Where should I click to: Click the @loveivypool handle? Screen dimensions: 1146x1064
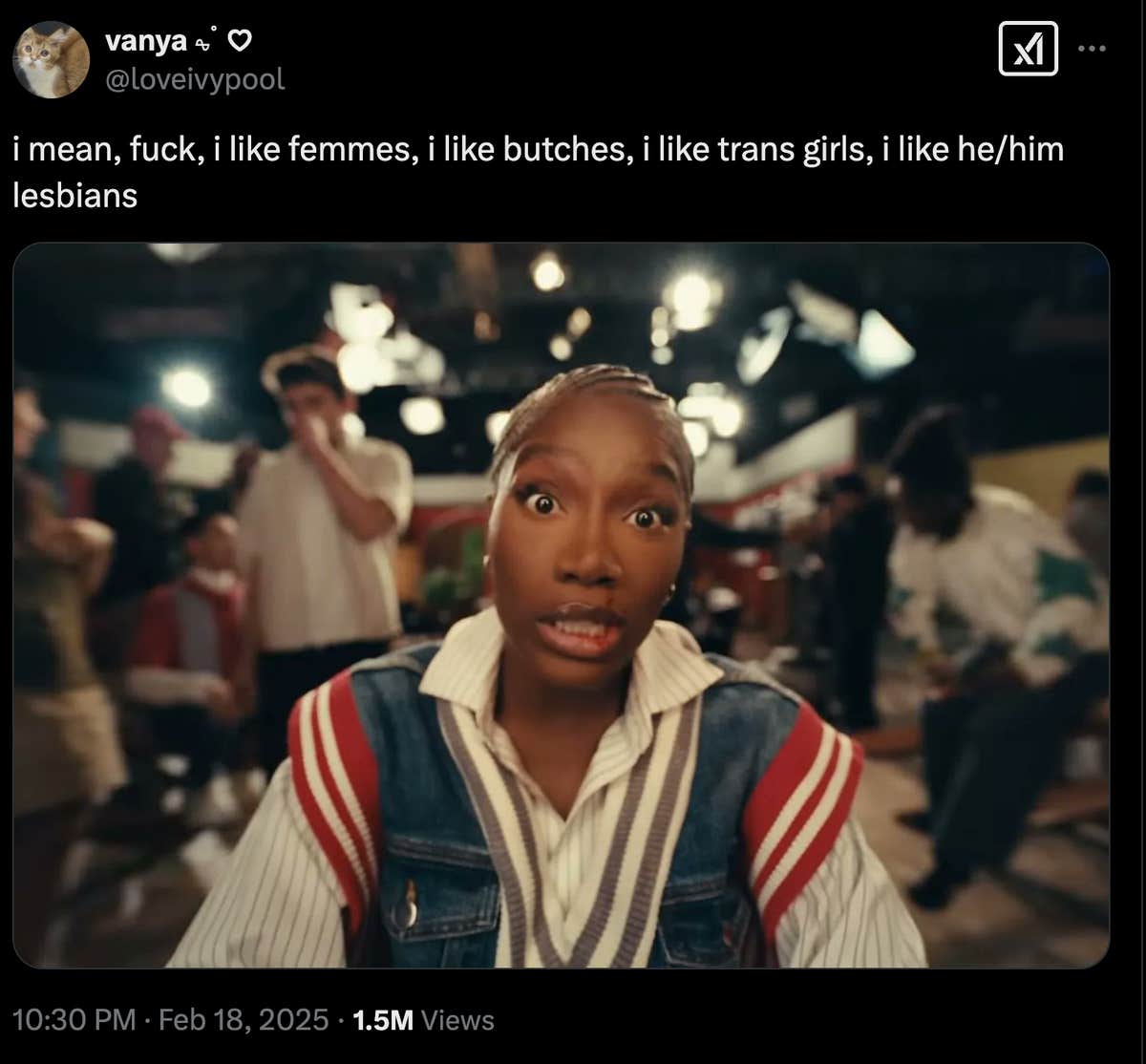click(x=194, y=79)
